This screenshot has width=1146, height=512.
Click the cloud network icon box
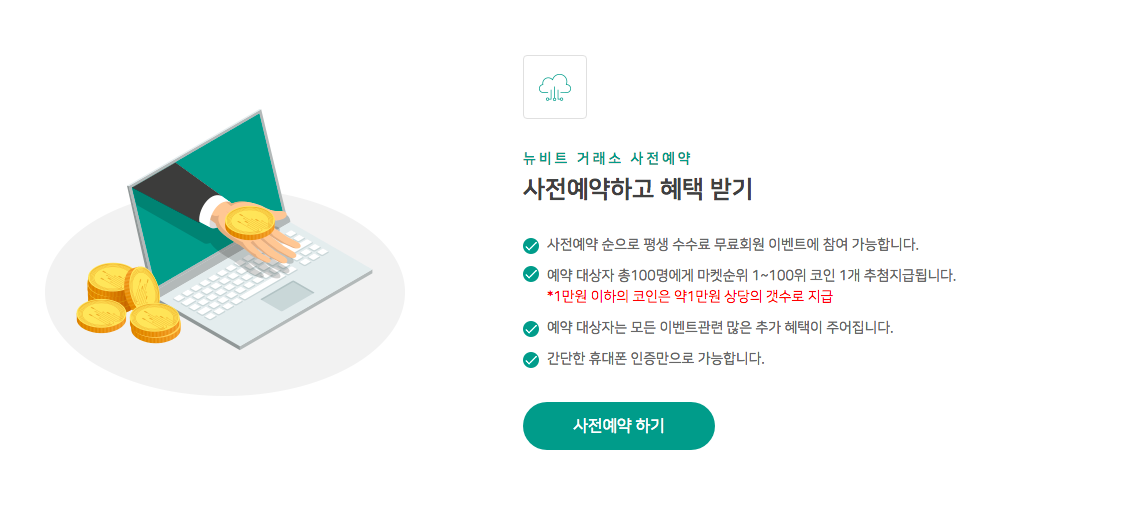554,87
